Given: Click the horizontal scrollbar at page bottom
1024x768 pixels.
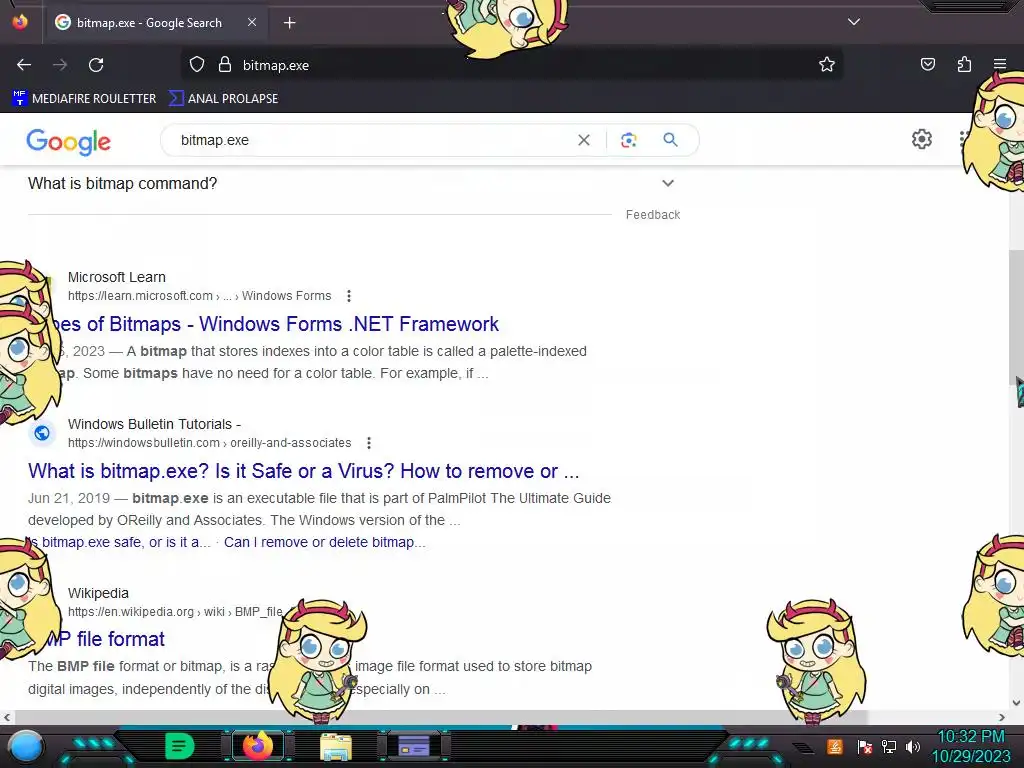Looking at the screenshot, I should 441,717.
